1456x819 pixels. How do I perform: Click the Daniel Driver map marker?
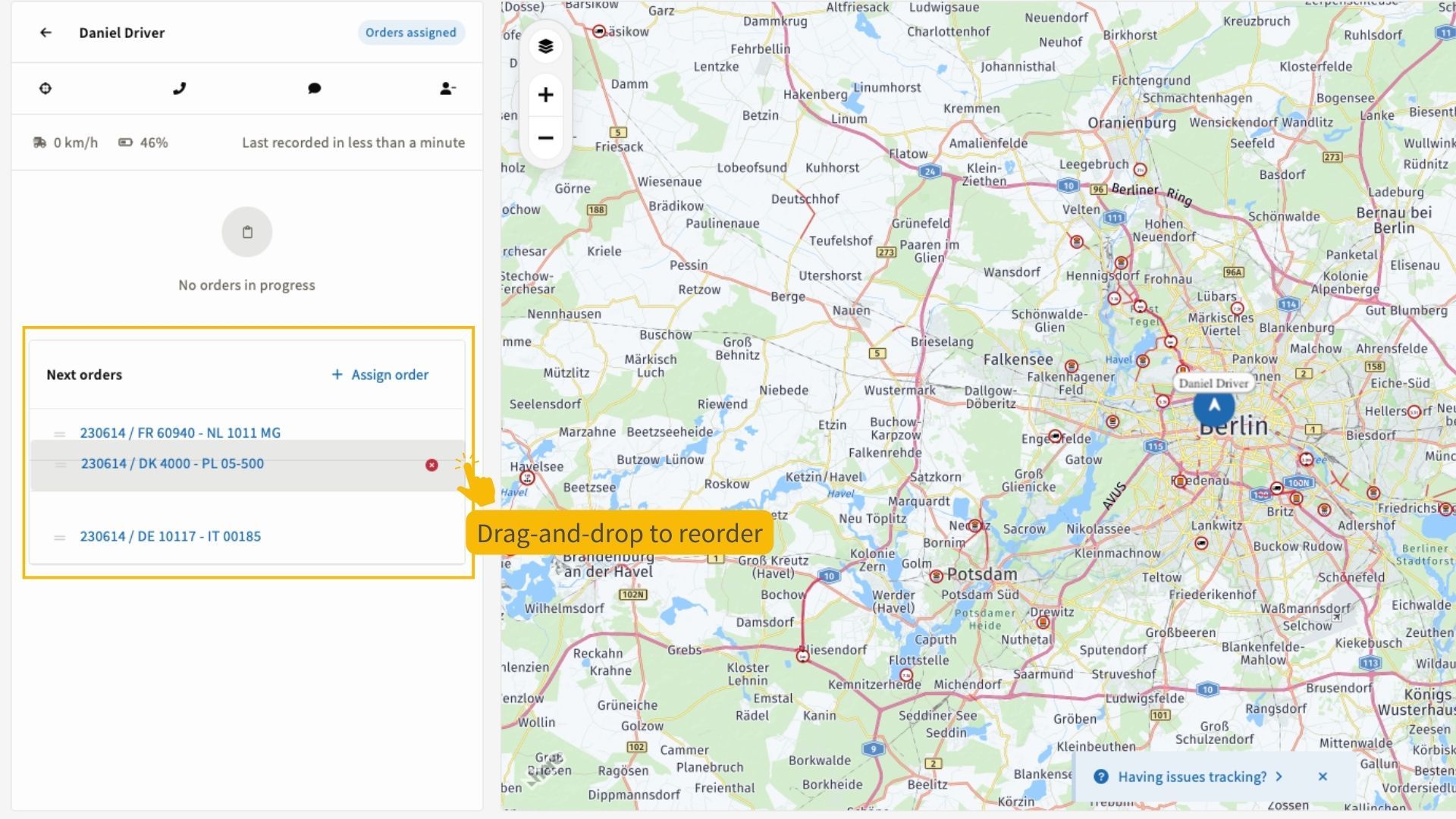click(x=1213, y=406)
